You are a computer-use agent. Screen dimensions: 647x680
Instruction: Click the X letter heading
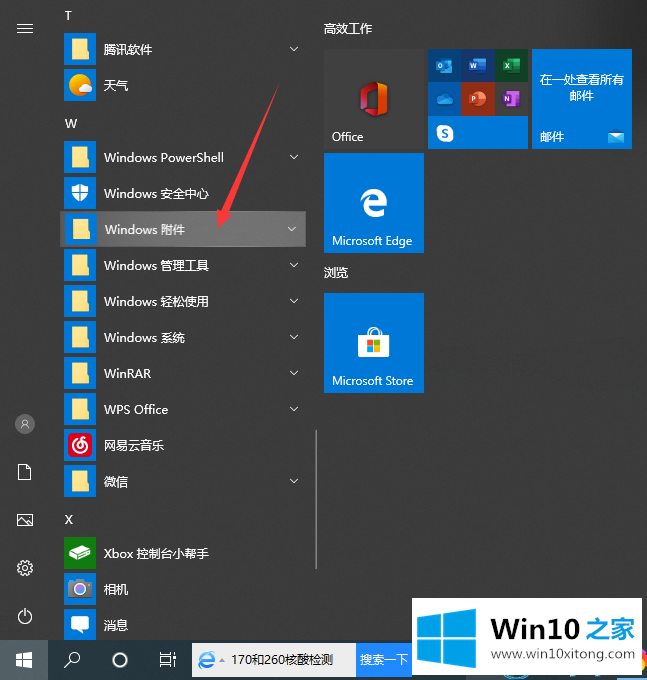(x=69, y=520)
